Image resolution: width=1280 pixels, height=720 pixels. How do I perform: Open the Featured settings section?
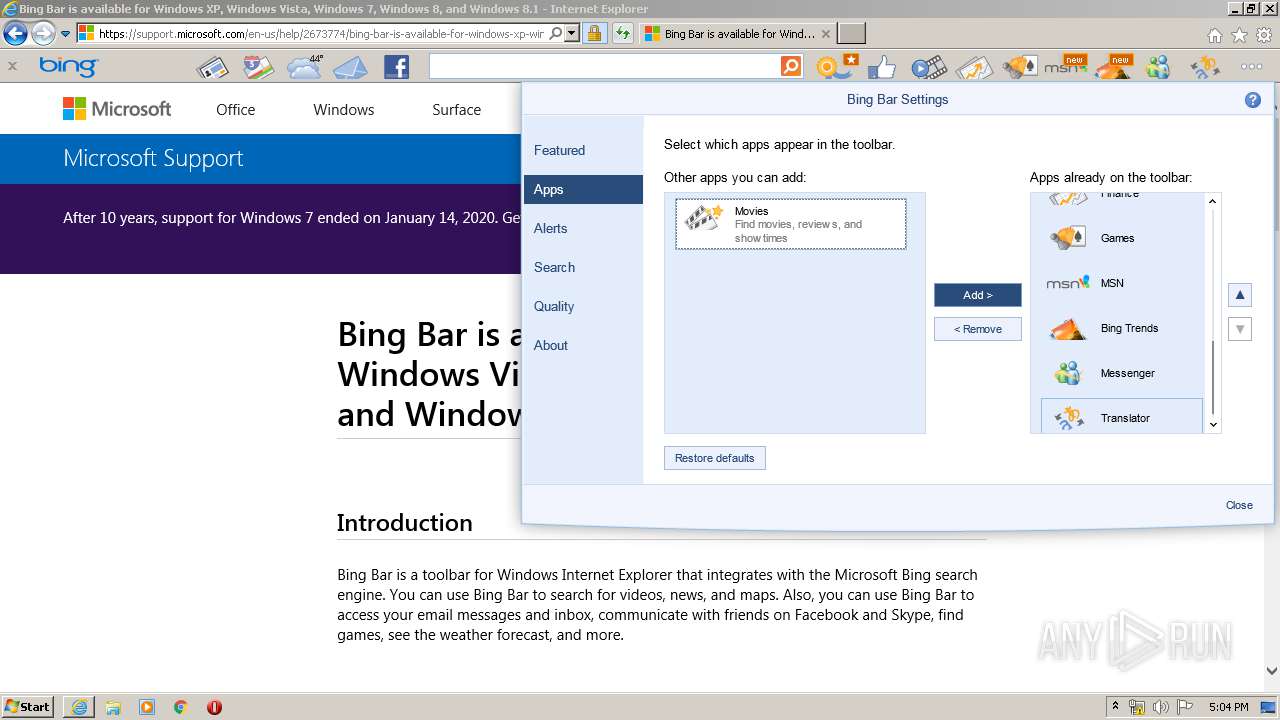(583, 150)
